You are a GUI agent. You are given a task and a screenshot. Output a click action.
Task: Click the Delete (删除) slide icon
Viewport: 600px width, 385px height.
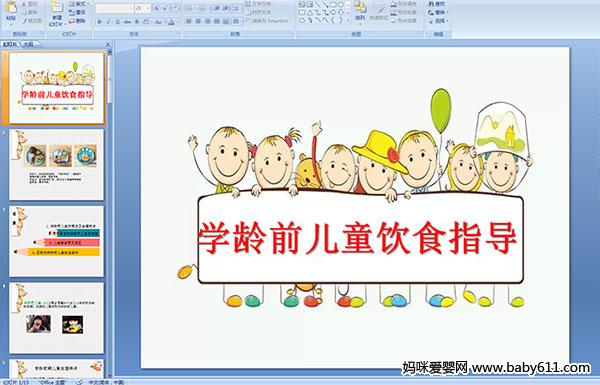click(x=72, y=21)
